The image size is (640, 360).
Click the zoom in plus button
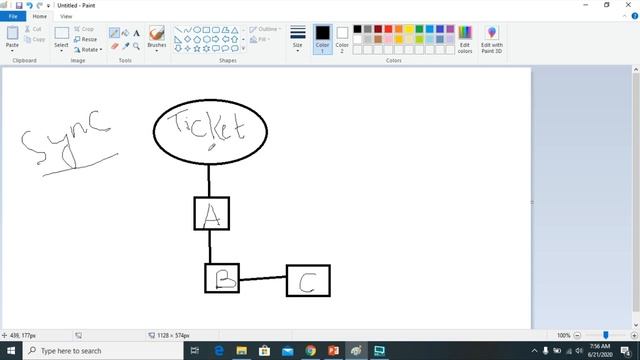pos(634,335)
